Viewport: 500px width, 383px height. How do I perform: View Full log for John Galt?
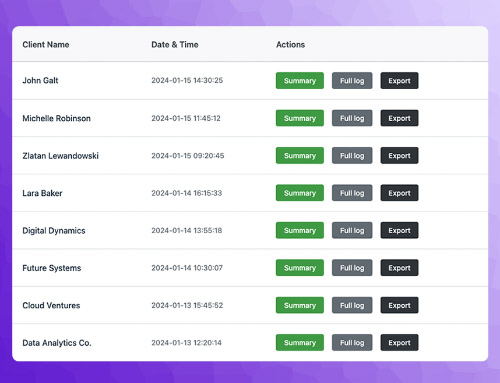[352, 81]
